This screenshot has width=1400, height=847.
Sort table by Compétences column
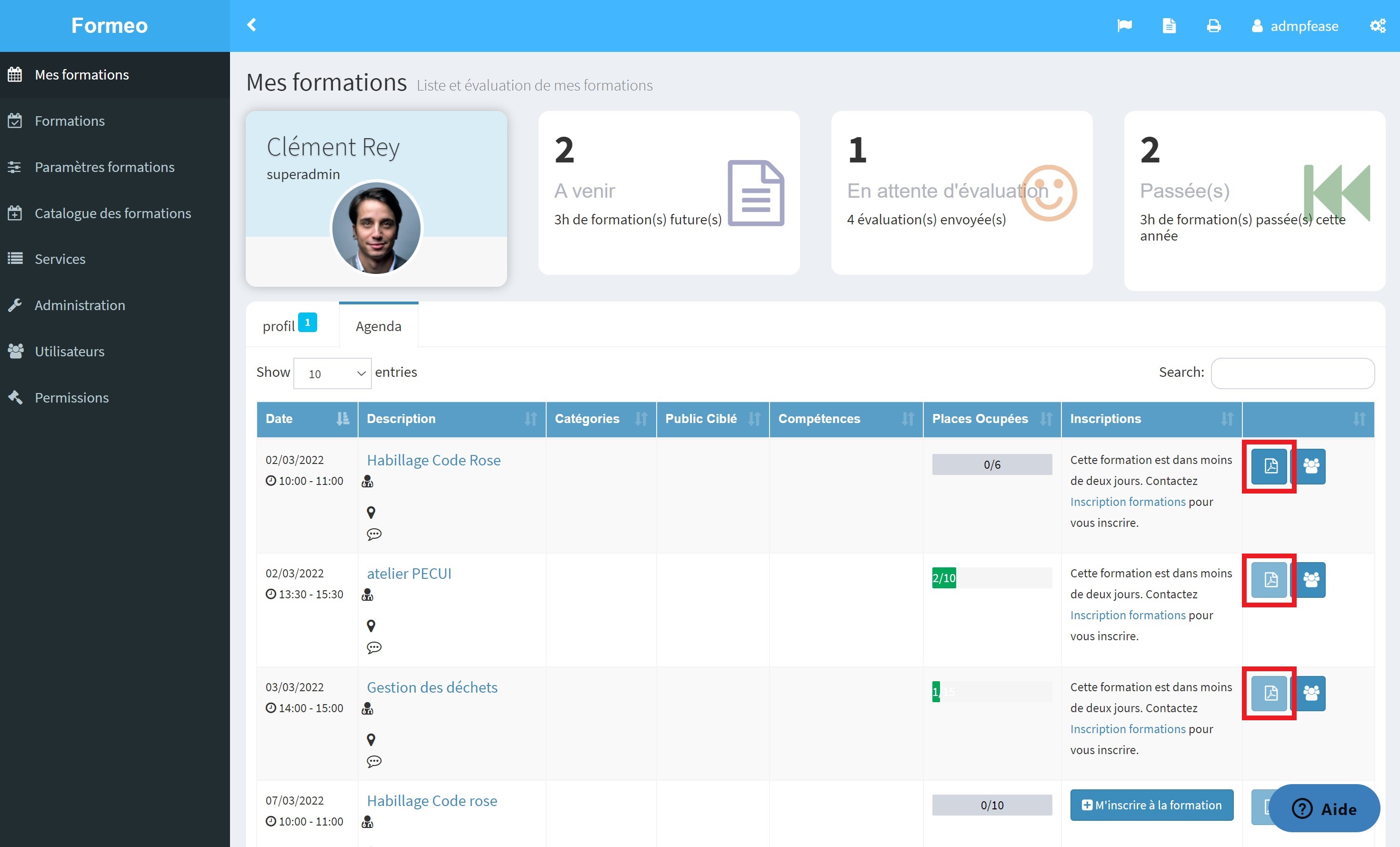[846, 419]
